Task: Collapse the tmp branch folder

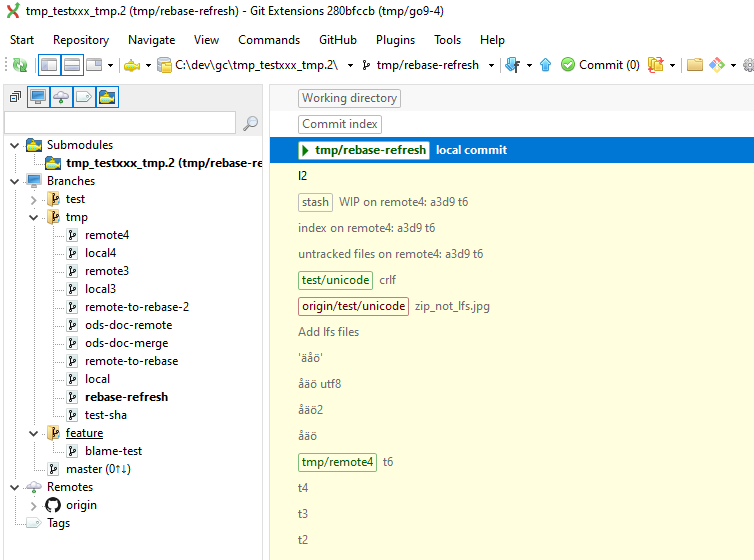Action: pyautogui.click(x=33, y=217)
